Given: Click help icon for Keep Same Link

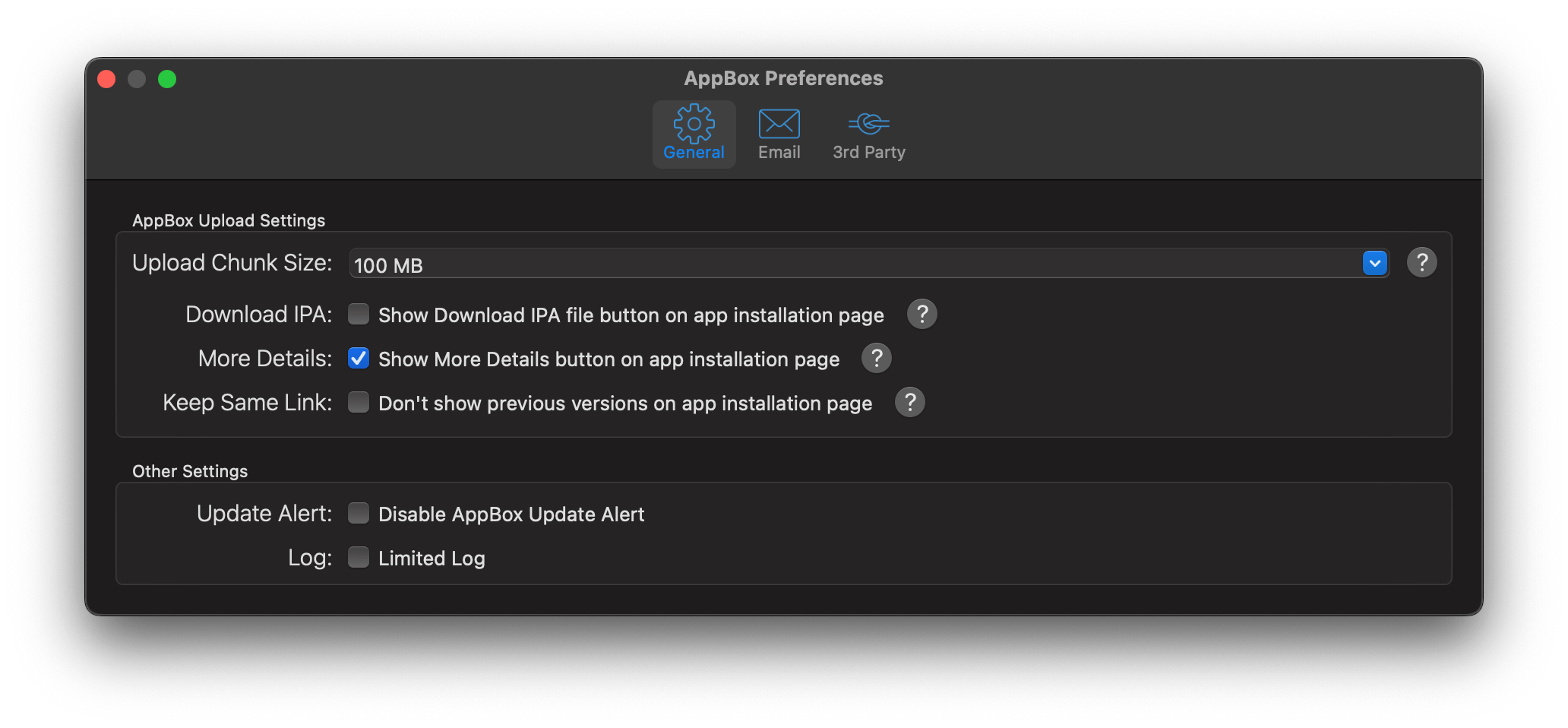Looking at the screenshot, I should 909,402.
